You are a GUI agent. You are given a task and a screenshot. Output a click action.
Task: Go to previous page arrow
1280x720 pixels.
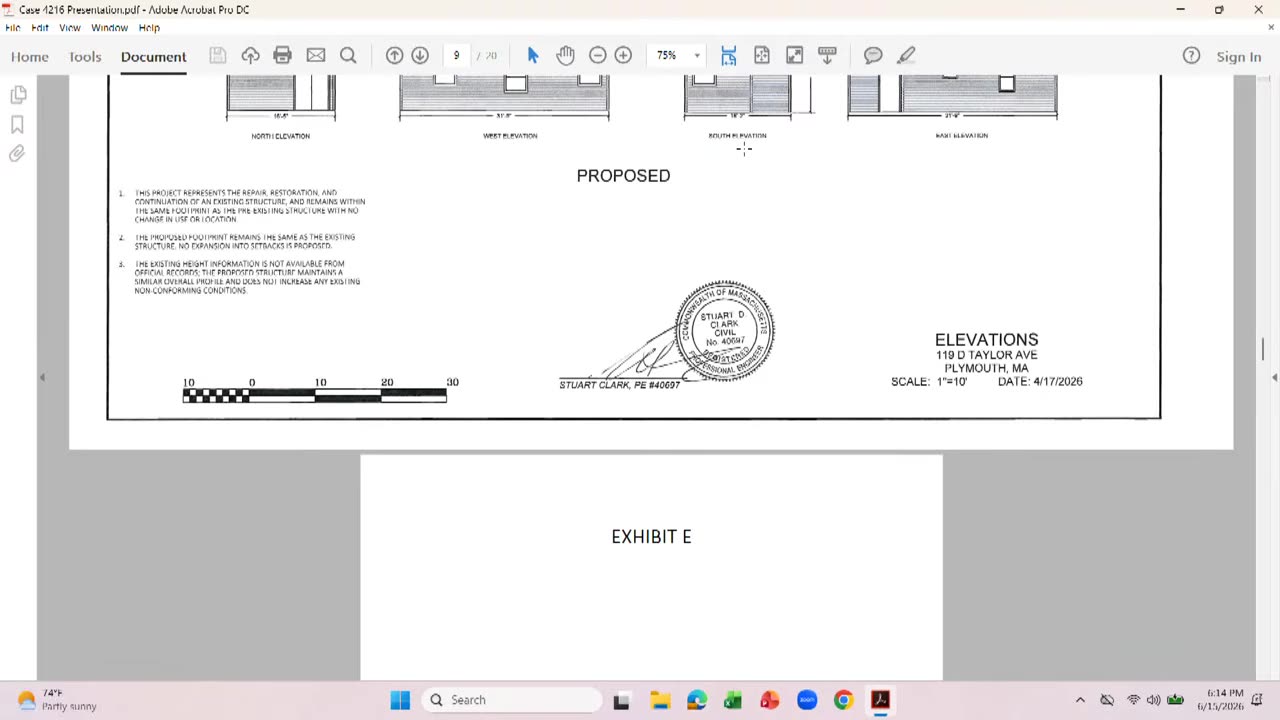[x=395, y=55]
